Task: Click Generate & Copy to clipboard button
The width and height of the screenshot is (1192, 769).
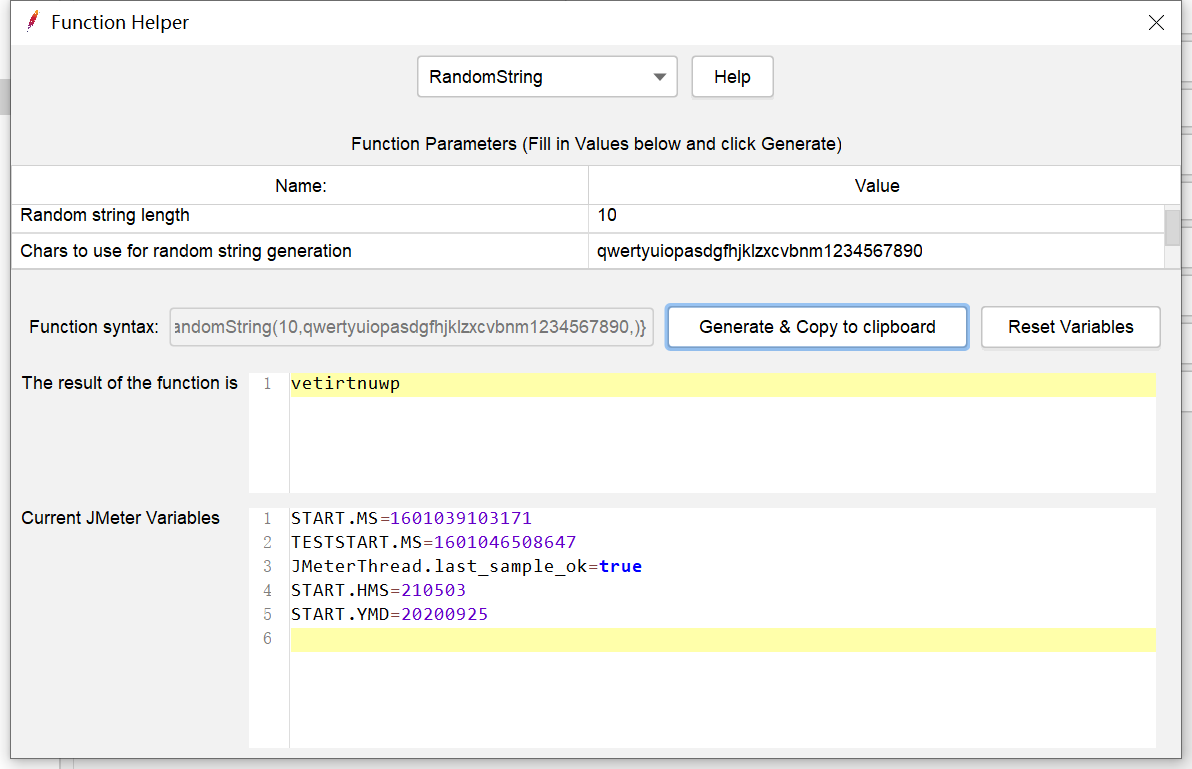Action: tap(817, 327)
